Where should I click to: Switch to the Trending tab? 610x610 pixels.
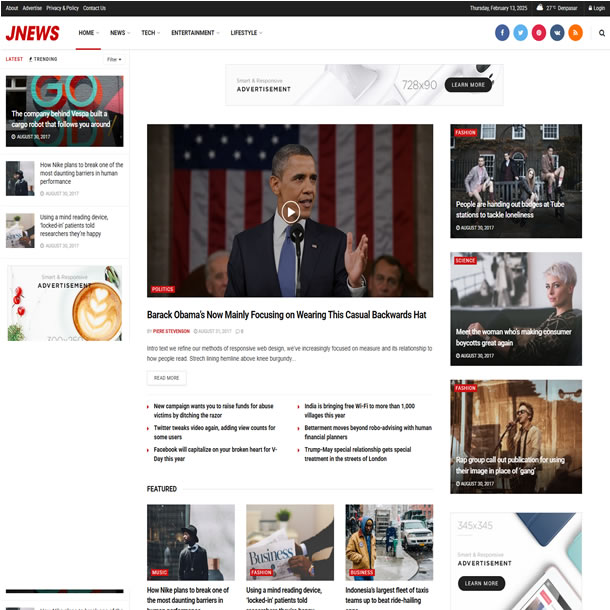(x=44, y=59)
